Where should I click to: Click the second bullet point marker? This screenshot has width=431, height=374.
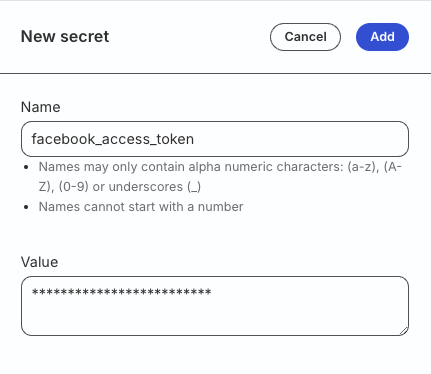click(x=27, y=207)
